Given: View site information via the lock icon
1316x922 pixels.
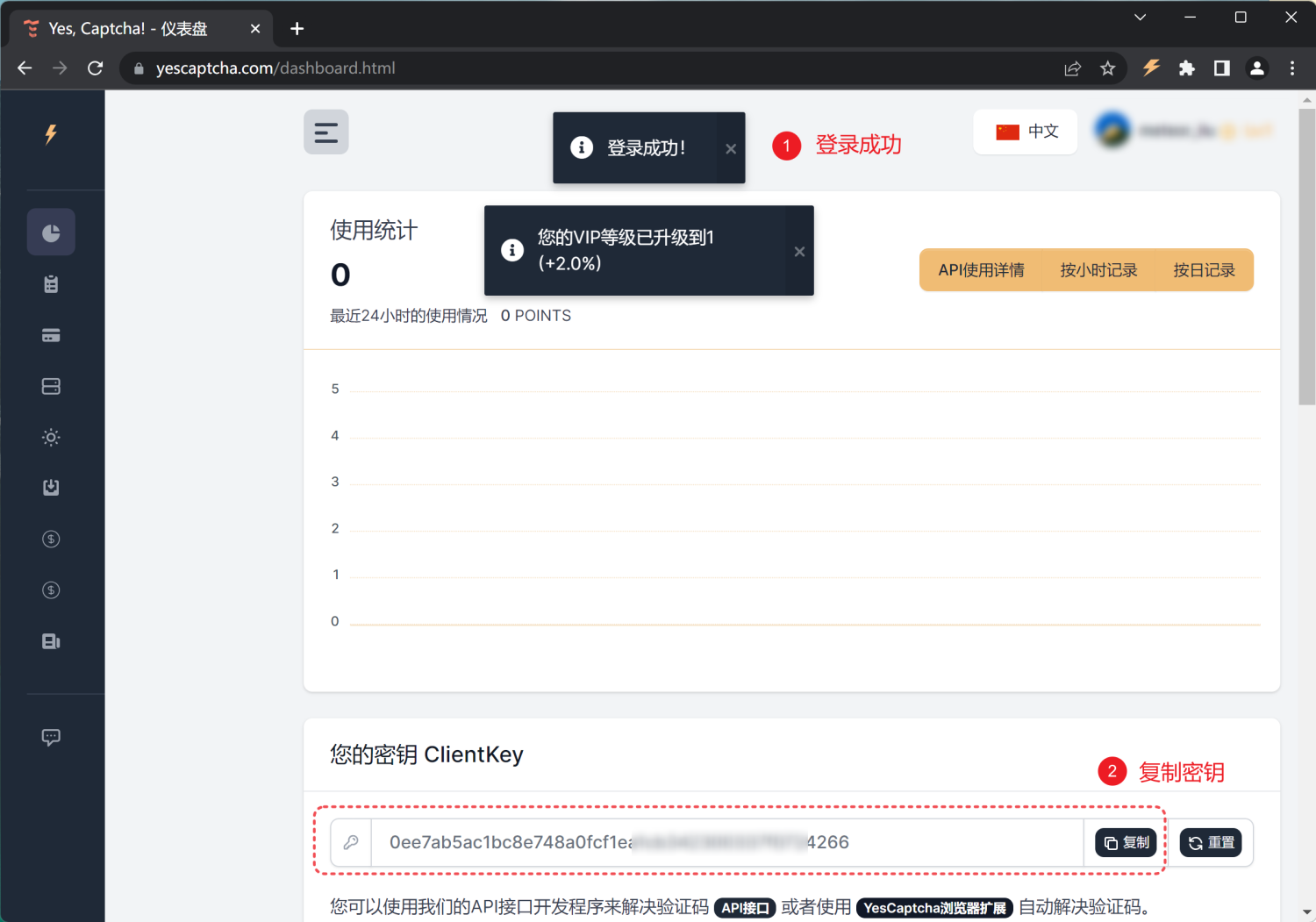Looking at the screenshot, I should tap(139, 68).
